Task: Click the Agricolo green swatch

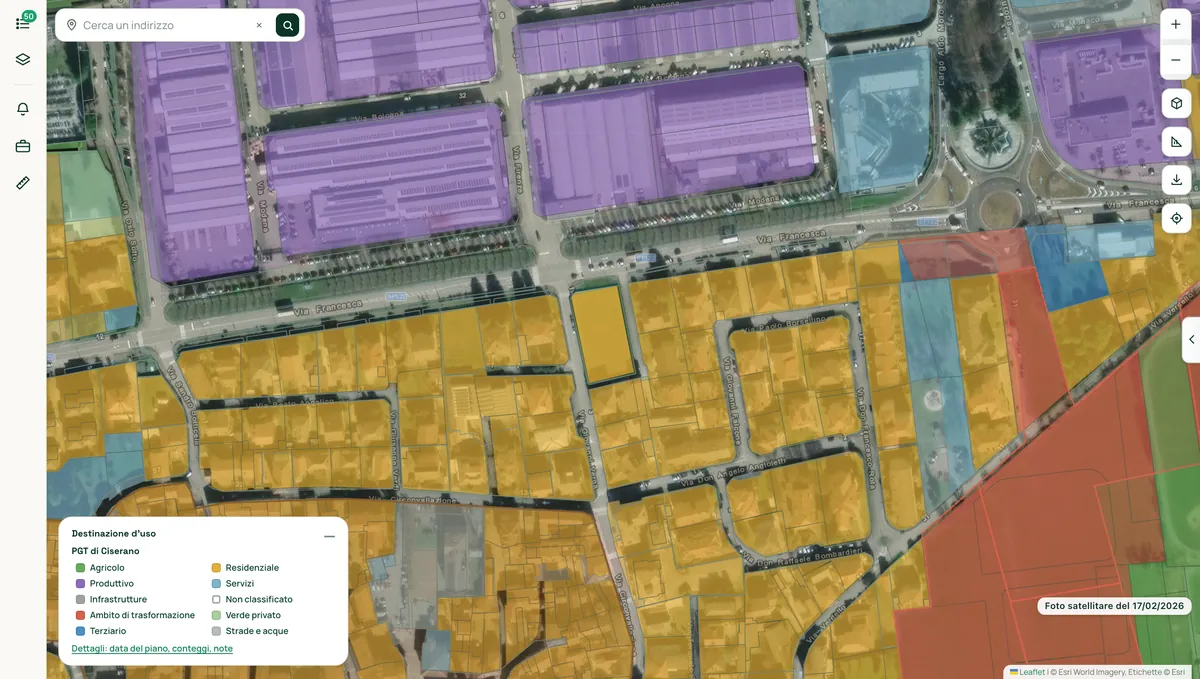Action: click(80, 568)
